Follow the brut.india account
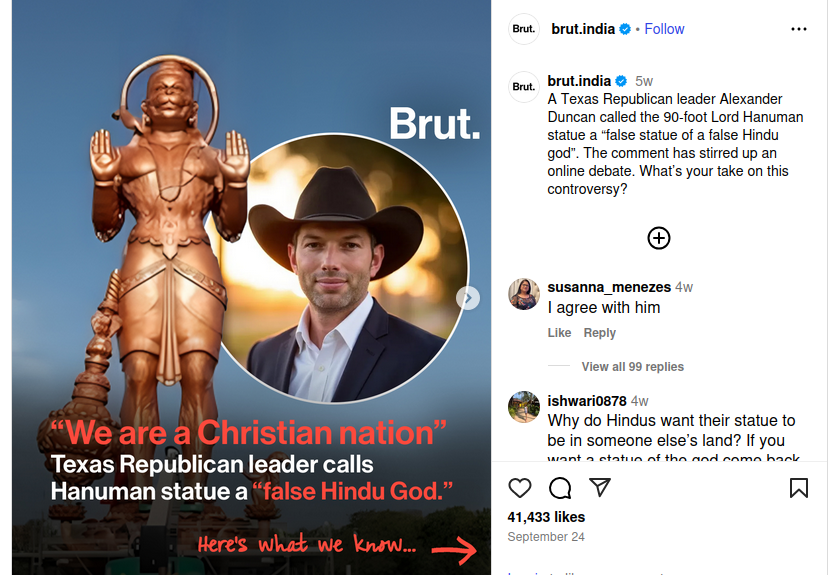The height and width of the screenshot is (575, 829). pyautogui.click(x=664, y=29)
